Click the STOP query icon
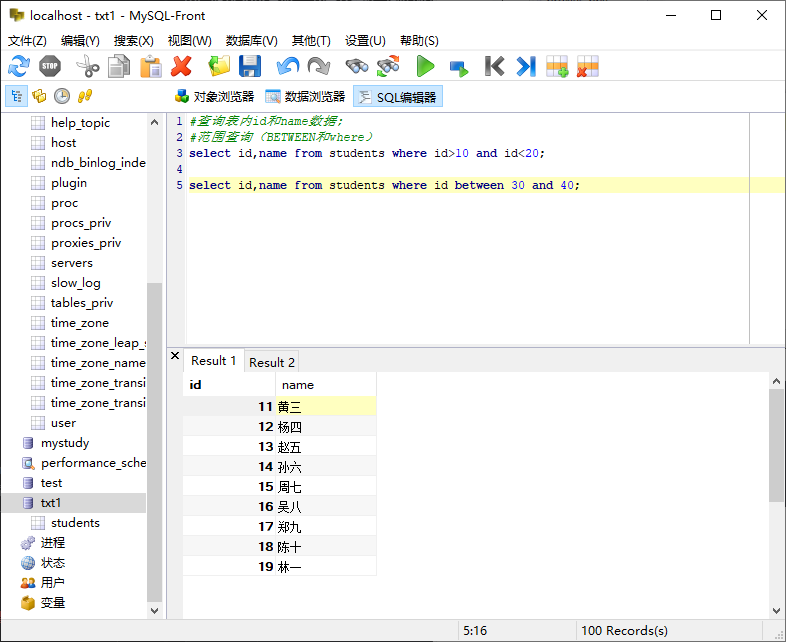The height and width of the screenshot is (642, 786). 50,66
